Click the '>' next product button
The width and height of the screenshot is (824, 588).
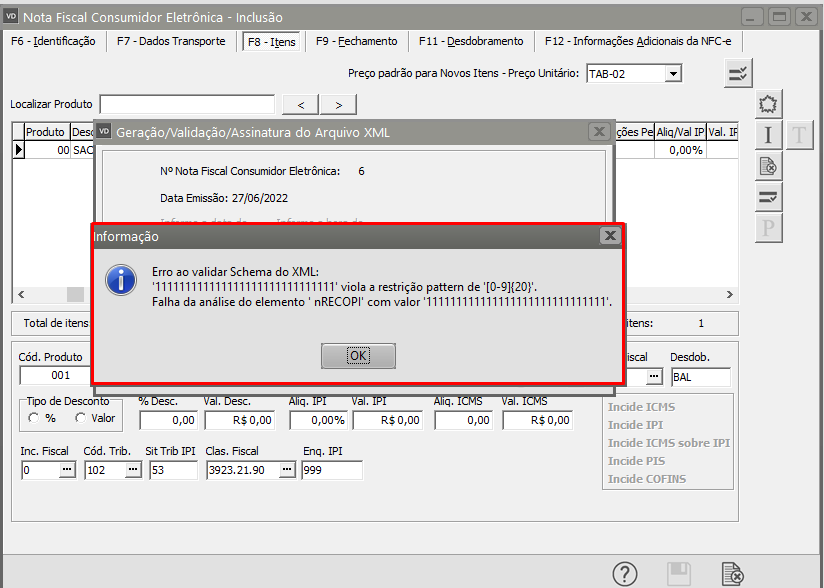[339, 105]
